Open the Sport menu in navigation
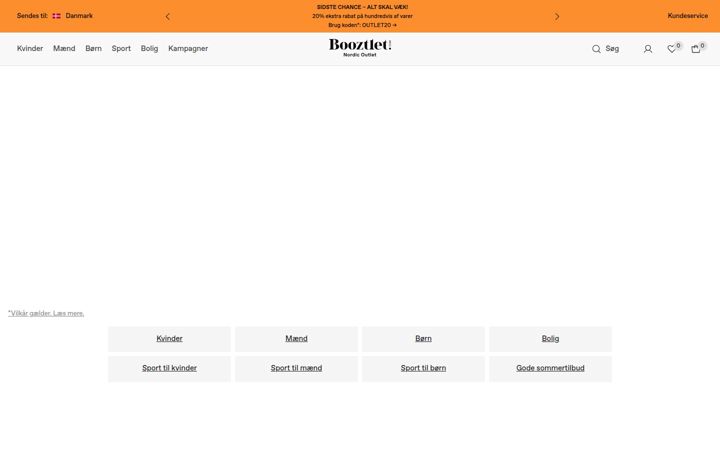Viewport: 720px width, 450px height. coord(121,48)
